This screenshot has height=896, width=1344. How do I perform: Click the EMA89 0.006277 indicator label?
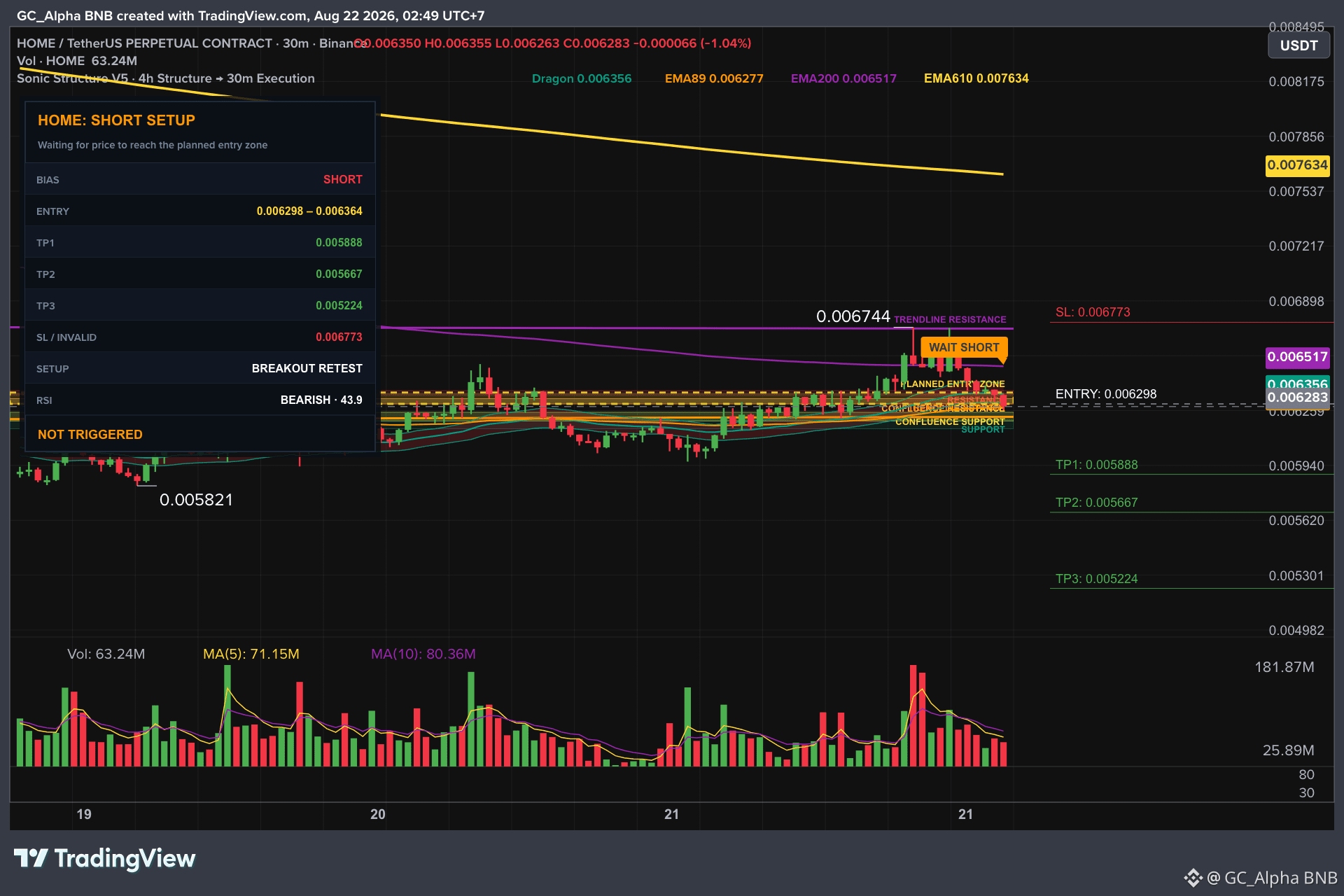click(x=714, y=78)
